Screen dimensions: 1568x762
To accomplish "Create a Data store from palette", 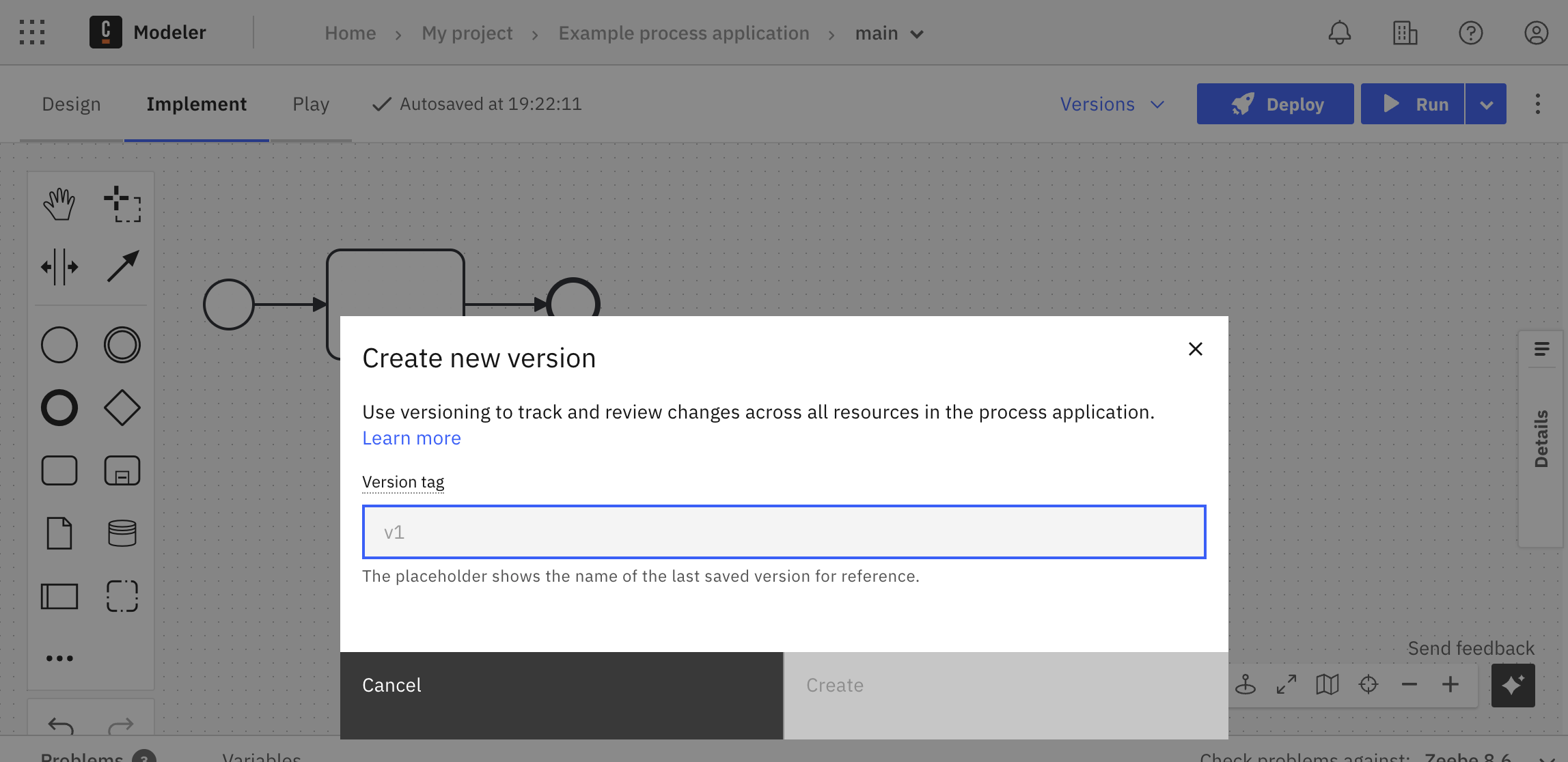I will (x=122, y=533).
